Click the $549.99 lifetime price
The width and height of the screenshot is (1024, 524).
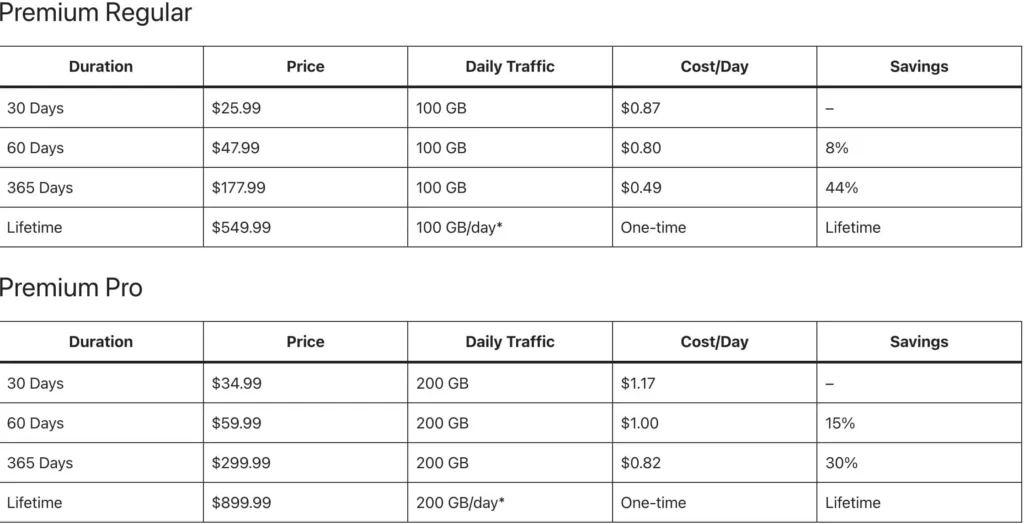(241, 228)
